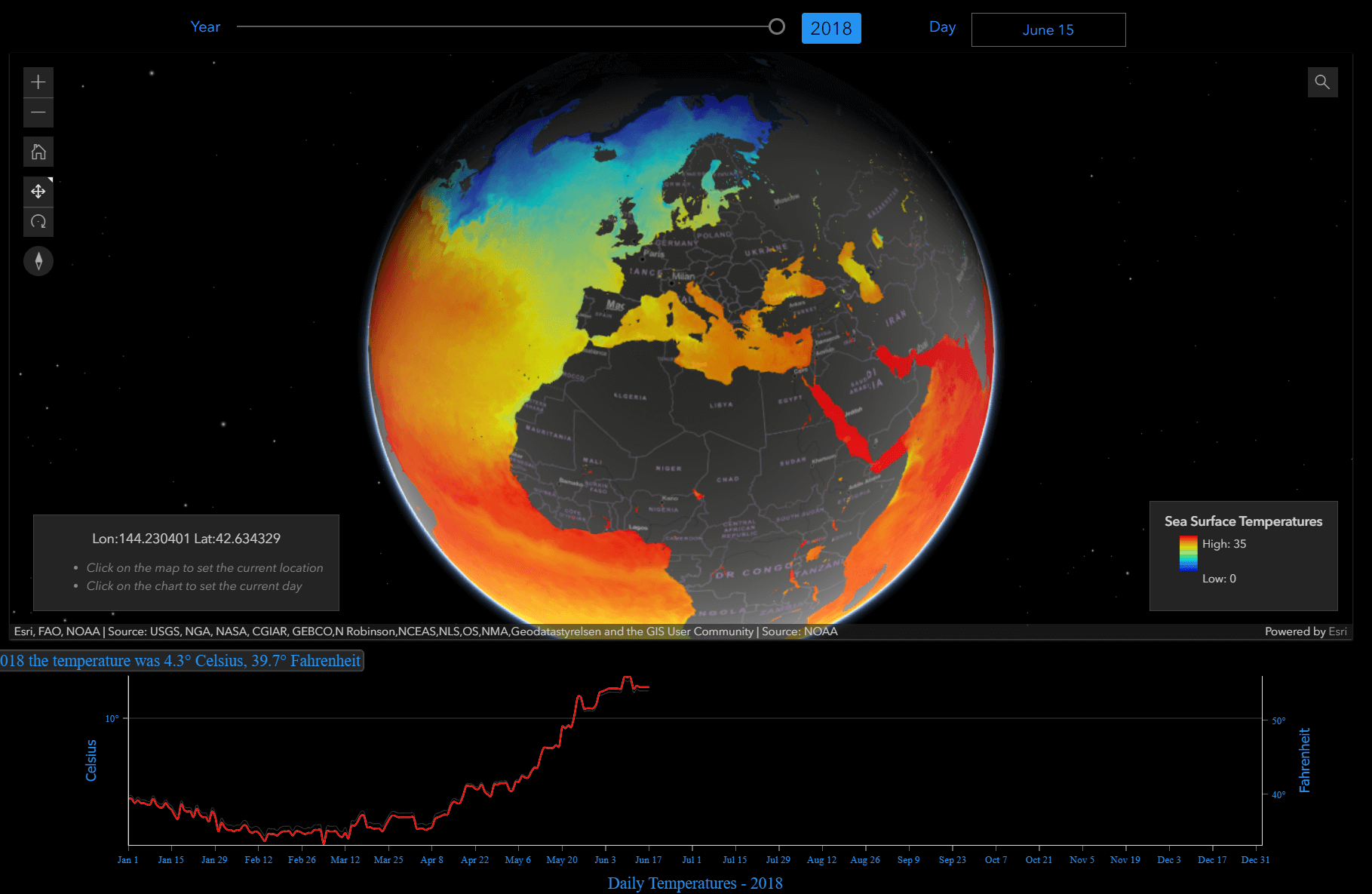This screenshot has width=1372, height=894.
Task: Click the 50° Fahrenheit axis tick label
Action: (x=1278, y=721)
